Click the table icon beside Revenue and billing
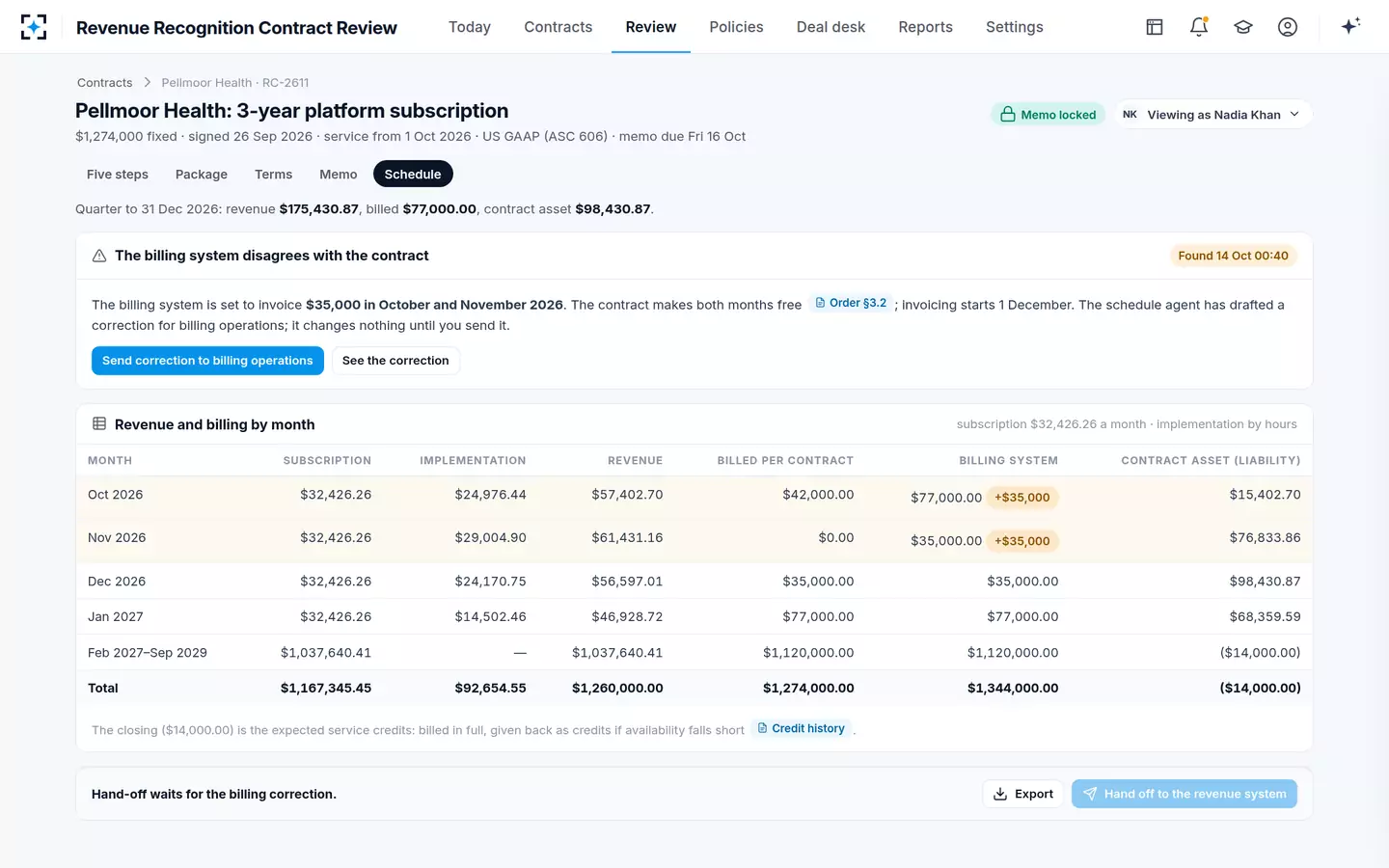1389x868 pixels. 99,424
